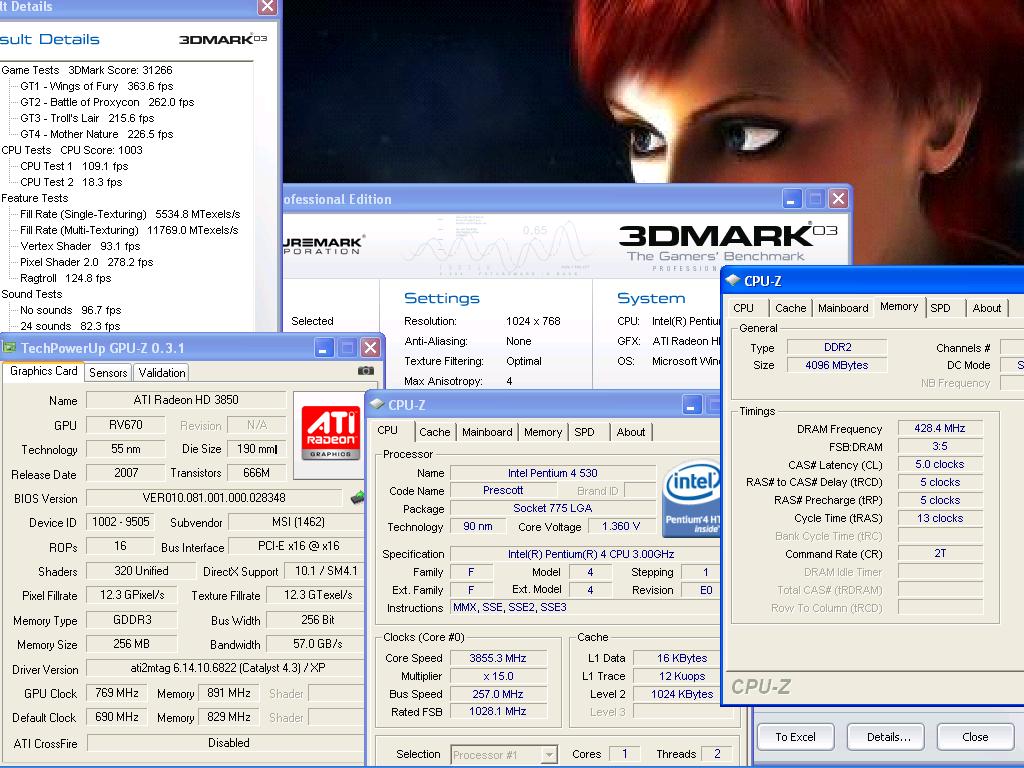Image resolution: width=1024 pixels, height=768 pixels.
Task: Open SPD tab in CPU-Z Memory window
Action: click(x=940, y=308)
